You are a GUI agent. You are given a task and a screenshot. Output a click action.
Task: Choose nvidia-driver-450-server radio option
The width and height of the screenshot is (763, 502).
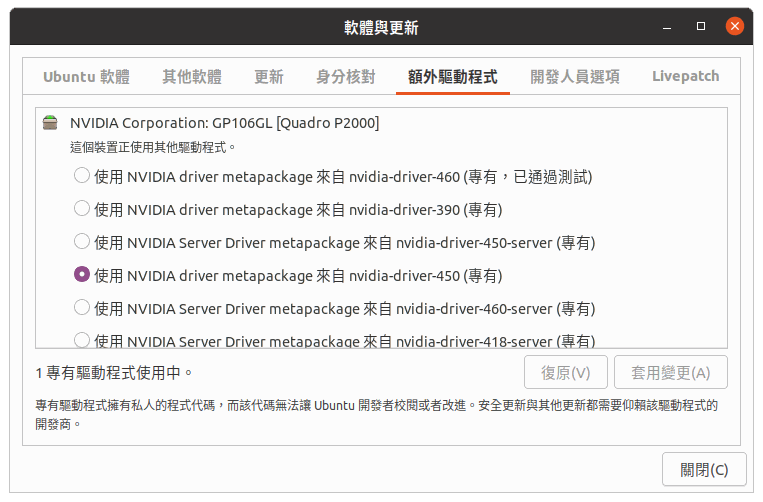pyautogui.click(x=82, y=242)
